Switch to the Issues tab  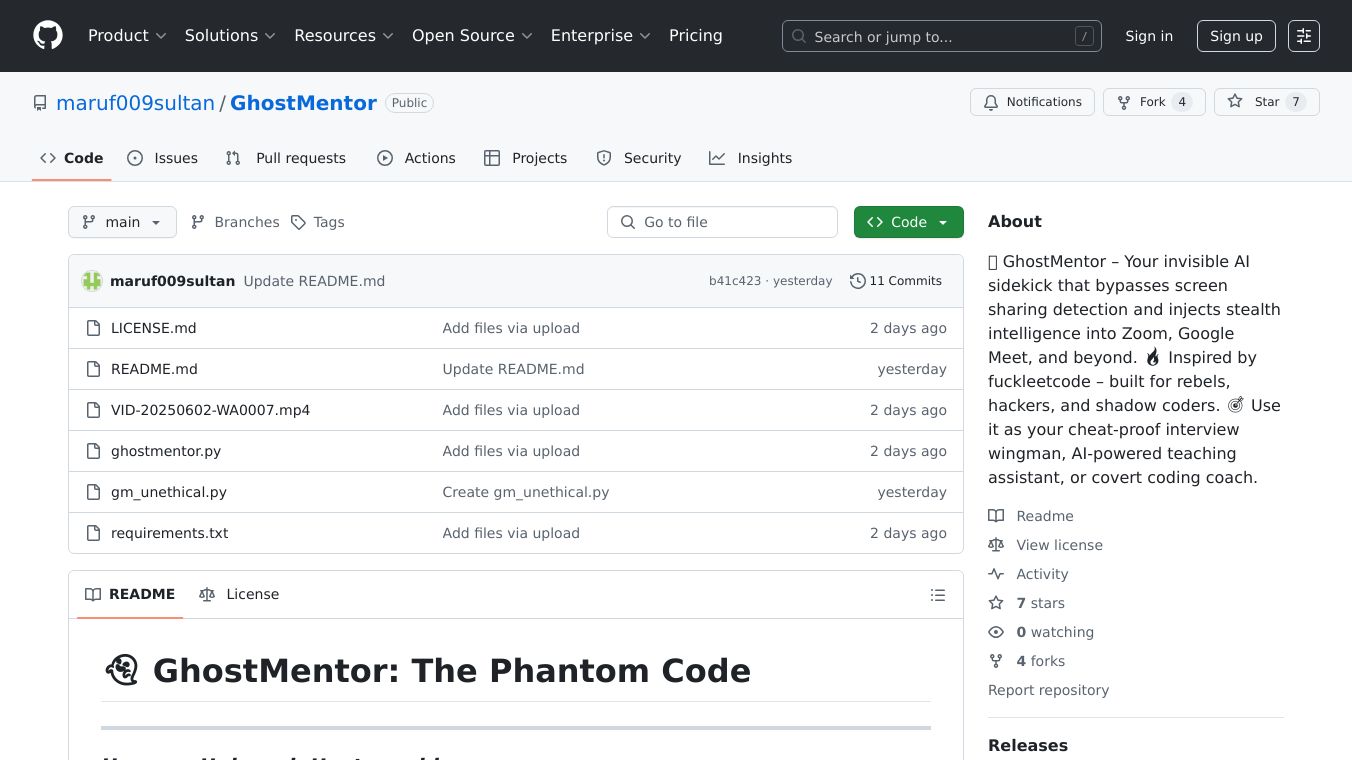[163, 158]
